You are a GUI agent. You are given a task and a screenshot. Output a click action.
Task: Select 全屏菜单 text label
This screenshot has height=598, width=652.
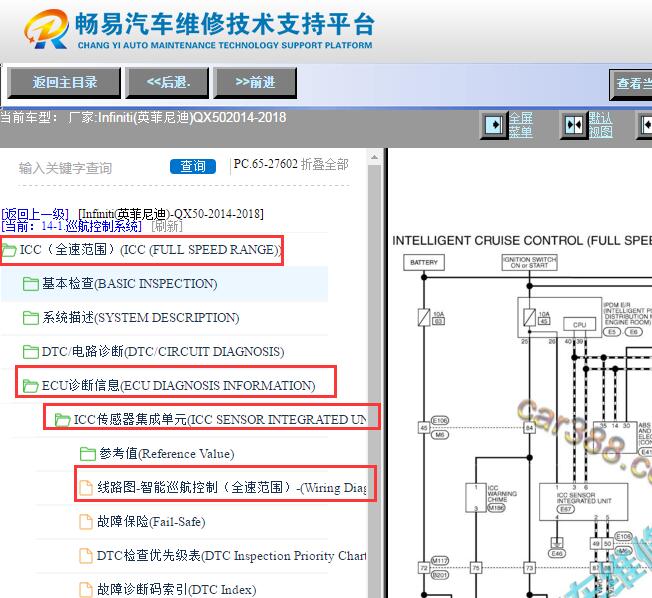click(521, 125)
